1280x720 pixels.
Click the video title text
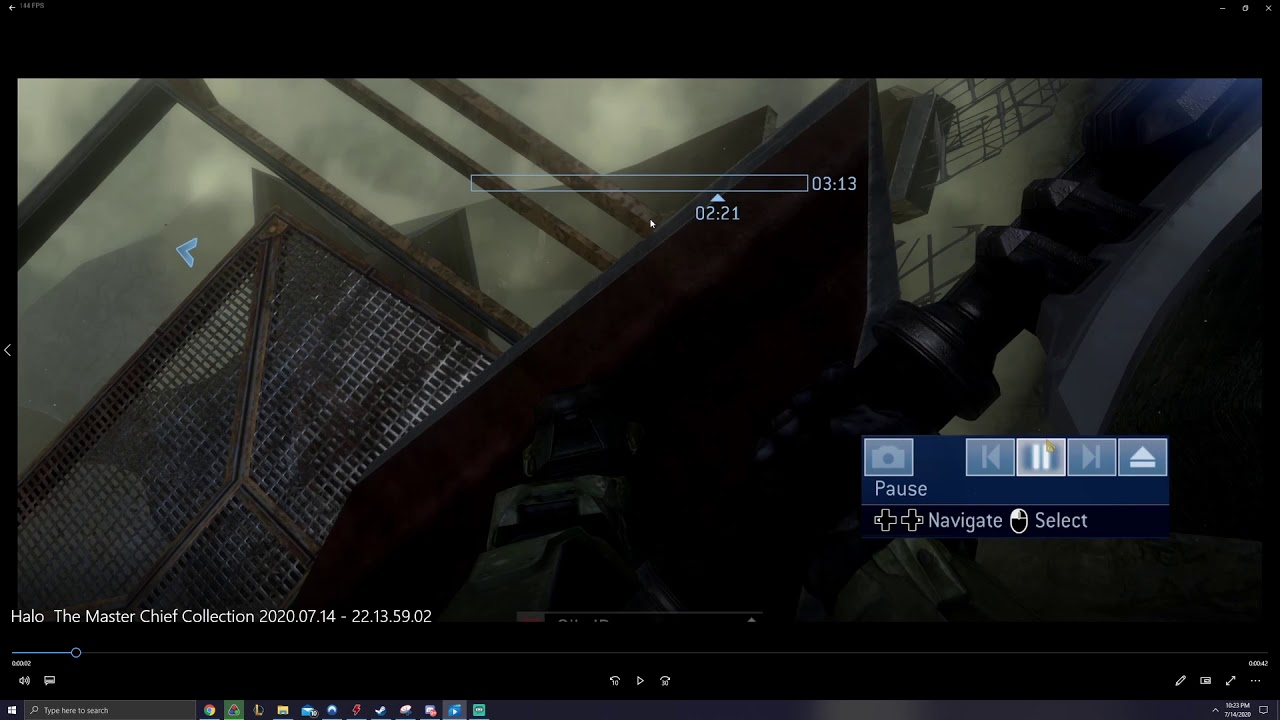[221, 616]
